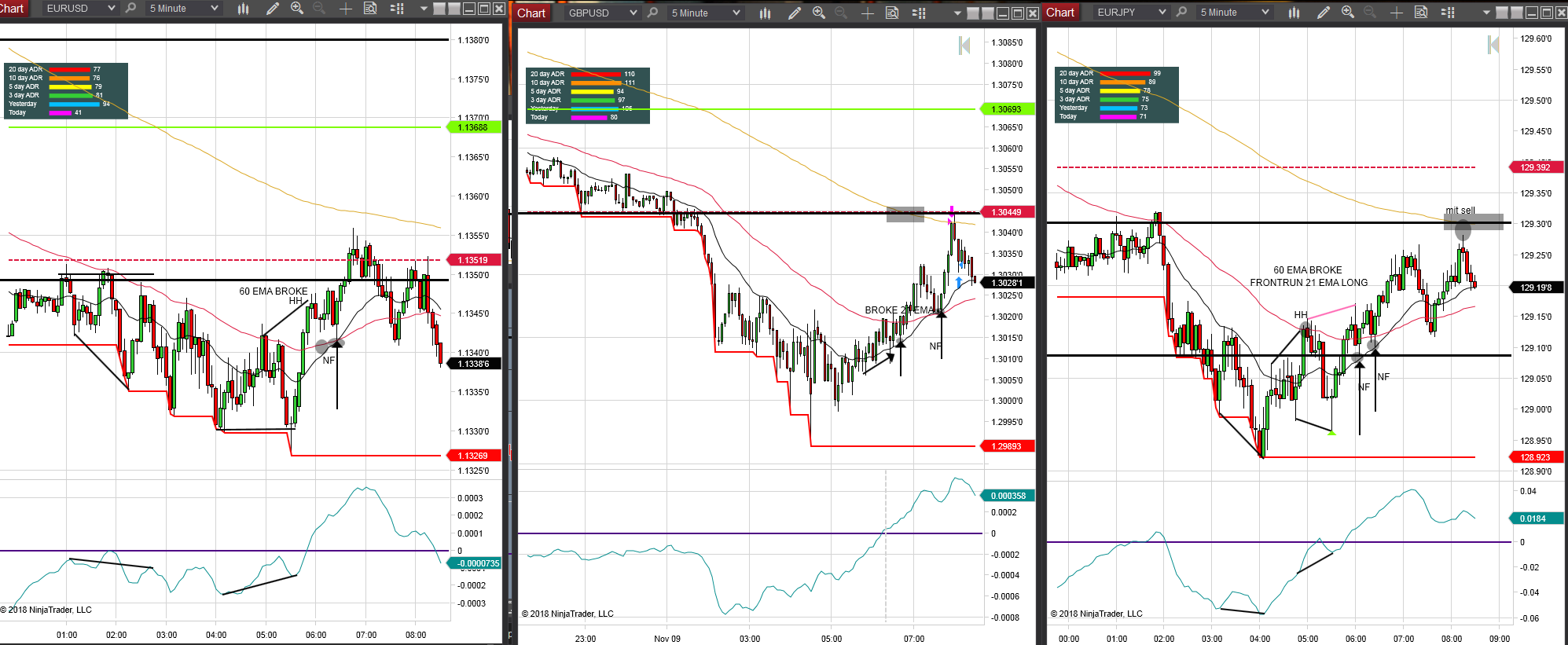This screenshot has height=645, width=1568.
Task: Select the 1.13269 price marker on EURUSD
Action: point(474,456)
